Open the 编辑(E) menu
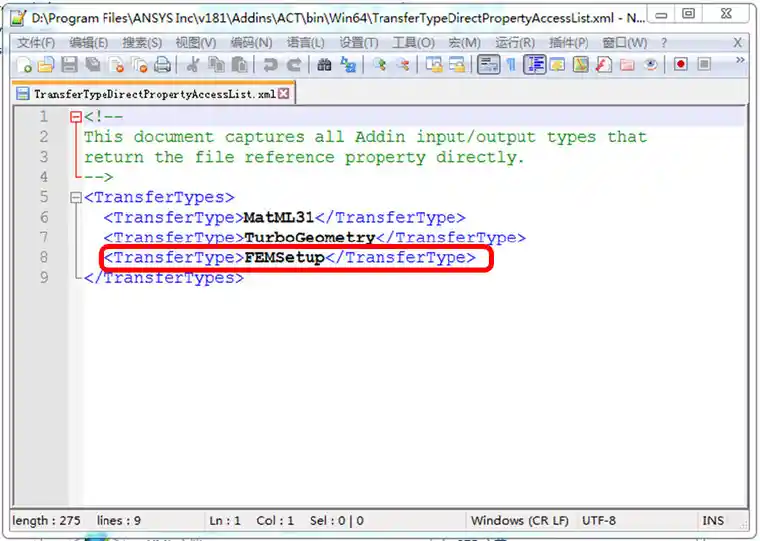Image resolution: width=760 pixels, height=541 pixels. click(x=88, y=43)
